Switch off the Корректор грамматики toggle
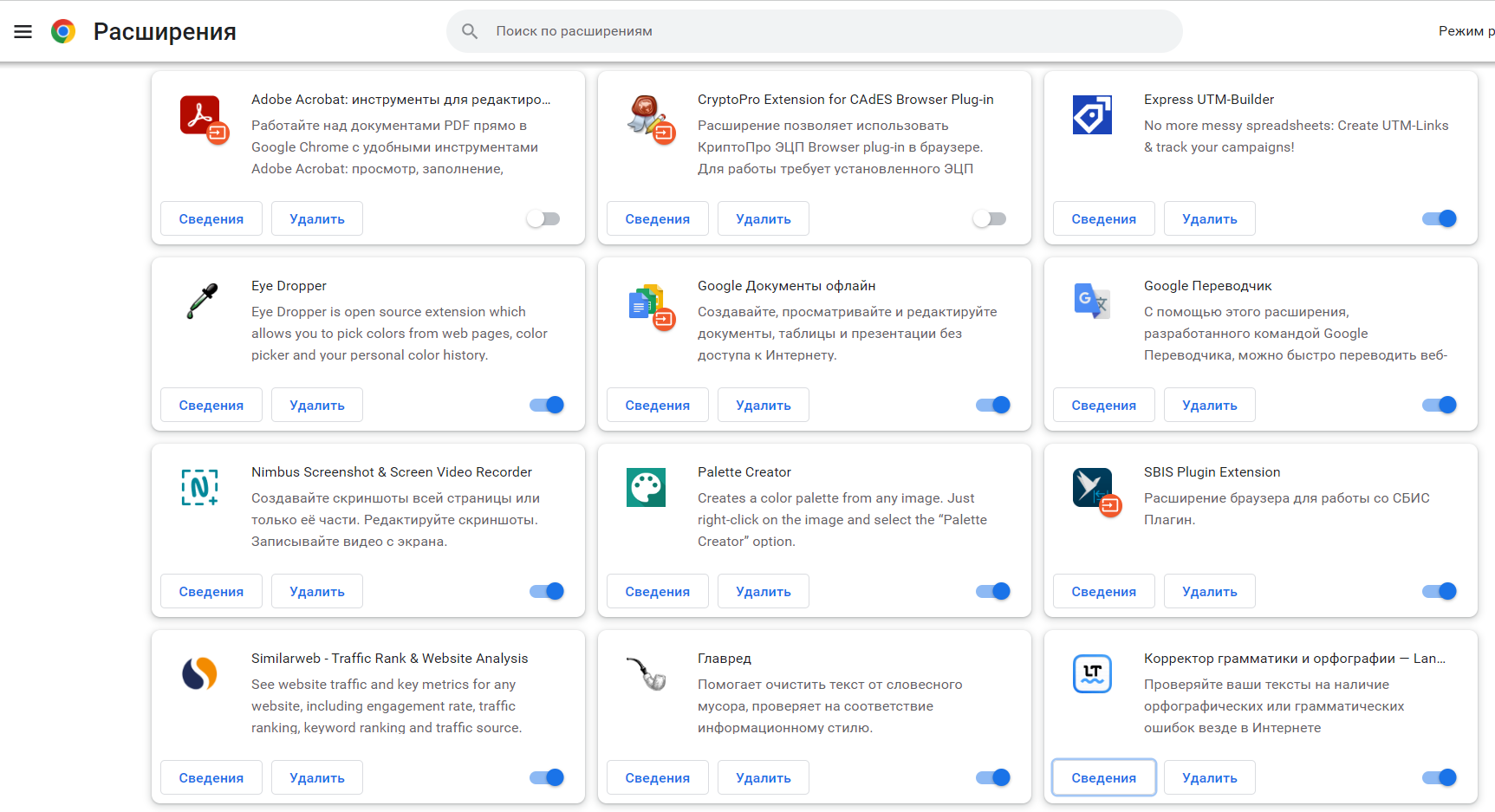Viewport: 1495px width, 812px height. (1440, 777)
